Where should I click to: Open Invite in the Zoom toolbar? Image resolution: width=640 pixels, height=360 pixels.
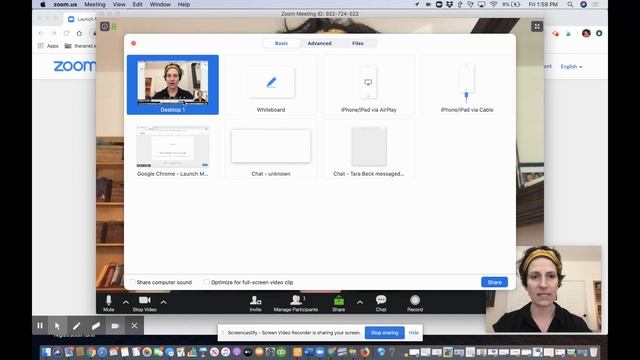tap(256, 303)
